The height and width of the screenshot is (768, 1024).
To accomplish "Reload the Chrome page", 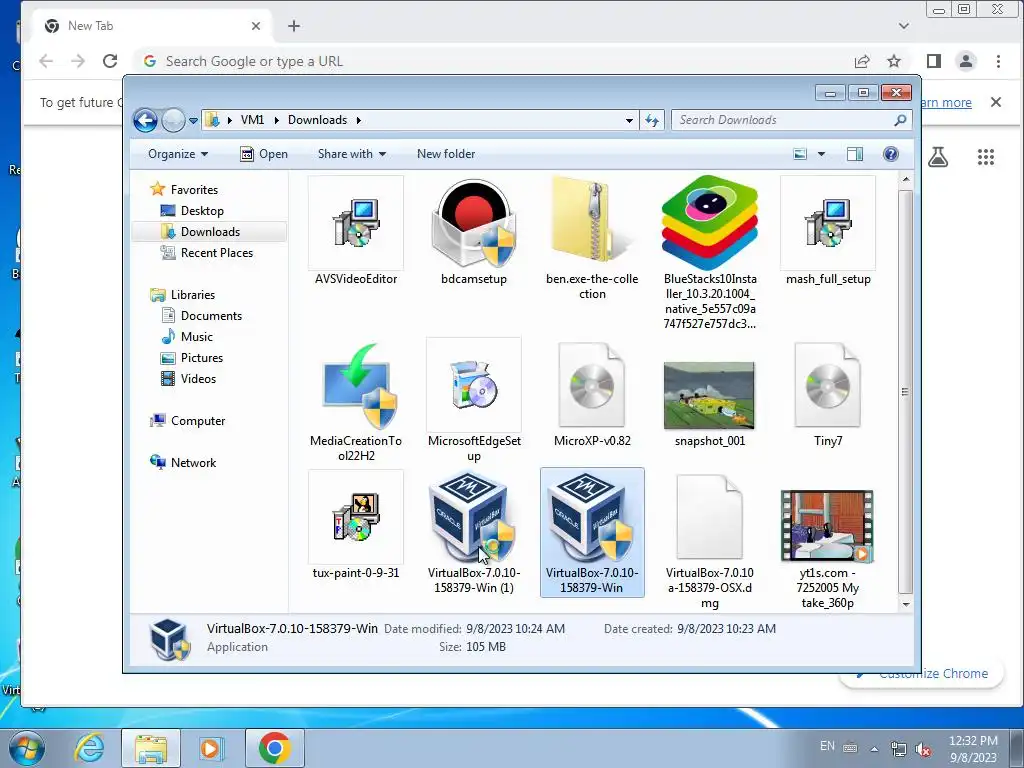I will pos(110,61).
